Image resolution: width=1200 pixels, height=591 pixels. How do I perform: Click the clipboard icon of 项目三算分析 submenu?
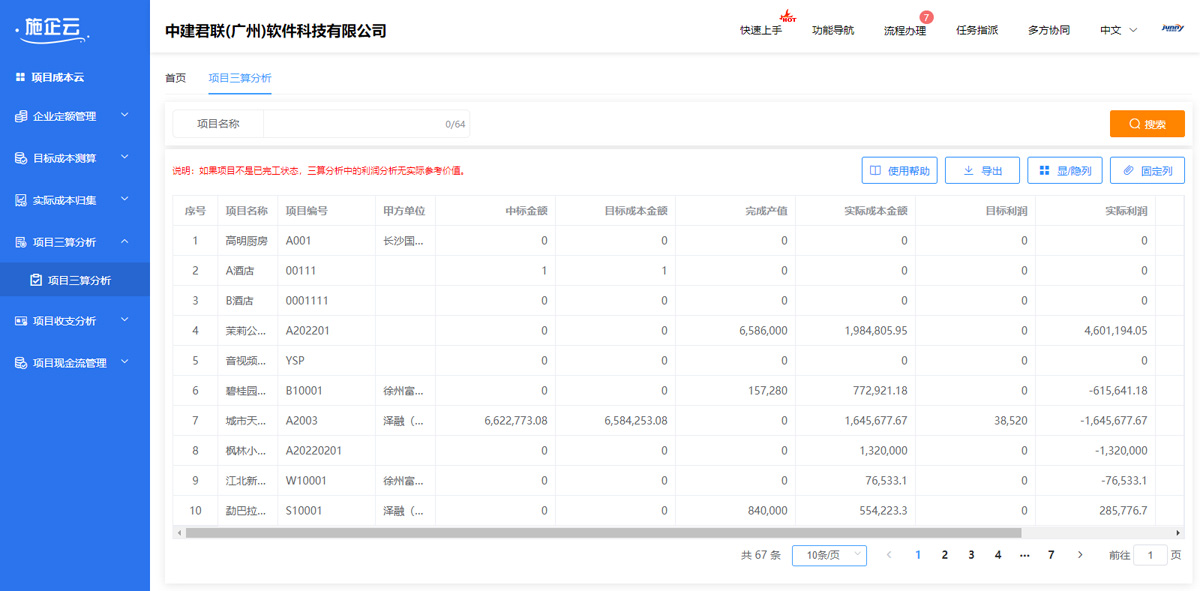(36, 281)
